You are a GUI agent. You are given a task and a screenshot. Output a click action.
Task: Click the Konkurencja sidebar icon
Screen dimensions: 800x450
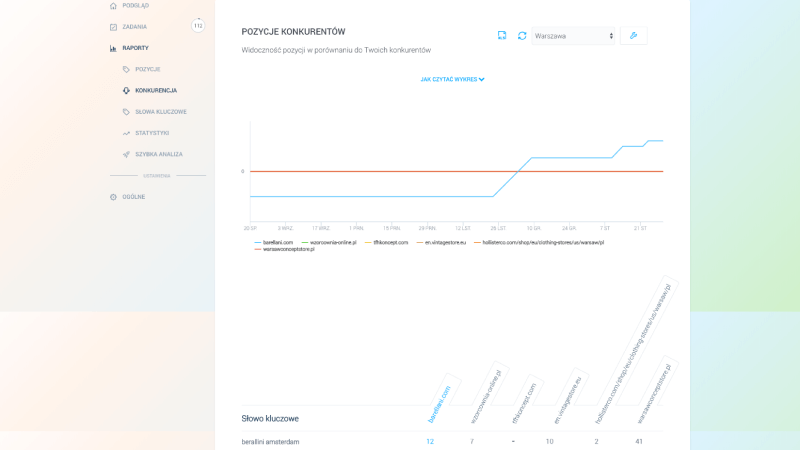[x=126, y=90]
